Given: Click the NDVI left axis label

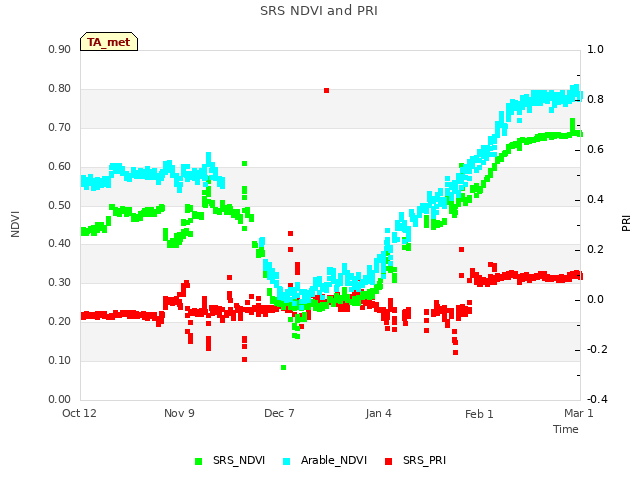Looking at the screenshot, I should [x=16, y=224].
